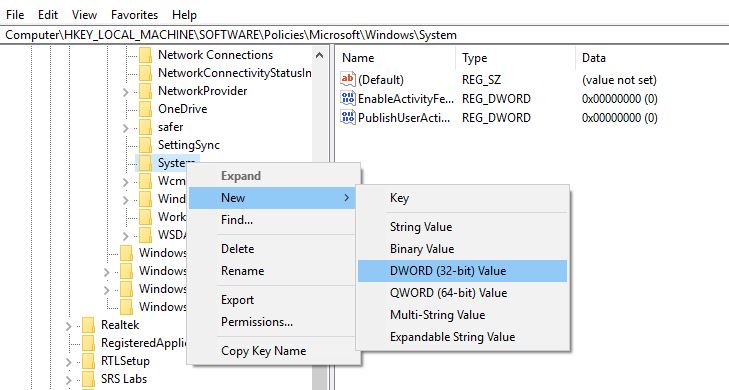Select the PublishUserActi... value name

404,118
